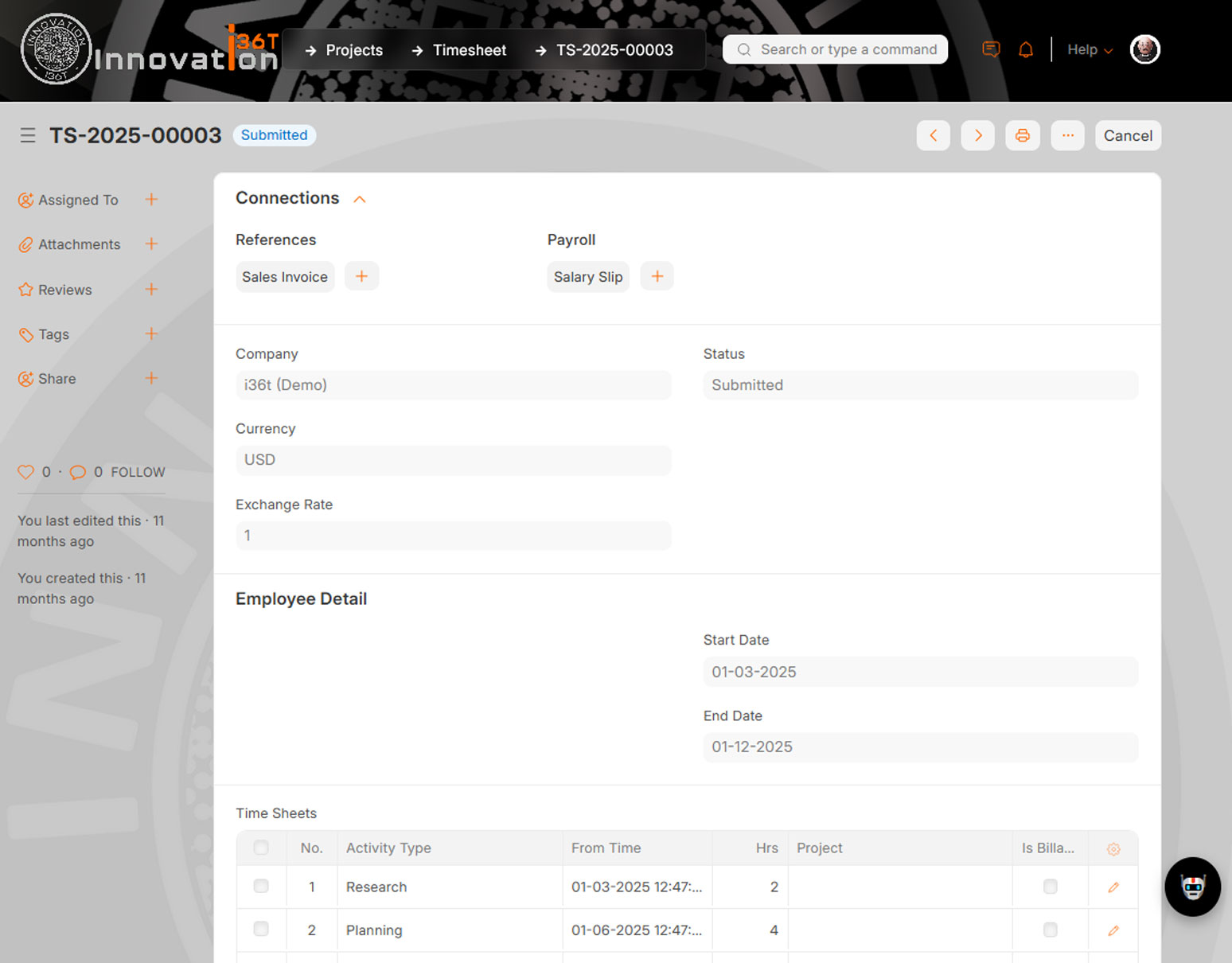This screenshot has width=1232, height=963.
Task: Select the Planning row checkbox
Action: pyautogui.click(x=261, y=930)
